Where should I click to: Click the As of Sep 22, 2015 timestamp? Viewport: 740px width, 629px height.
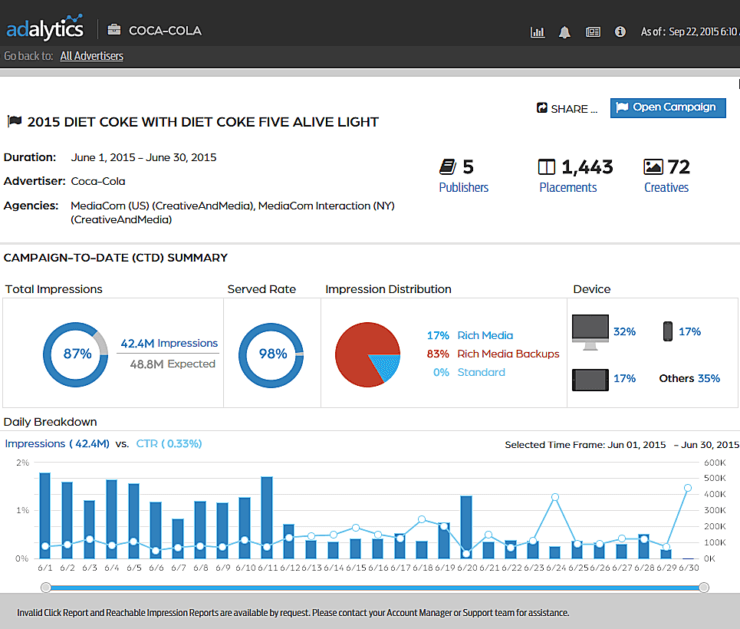pyautogui.click(x=690, y=32)
